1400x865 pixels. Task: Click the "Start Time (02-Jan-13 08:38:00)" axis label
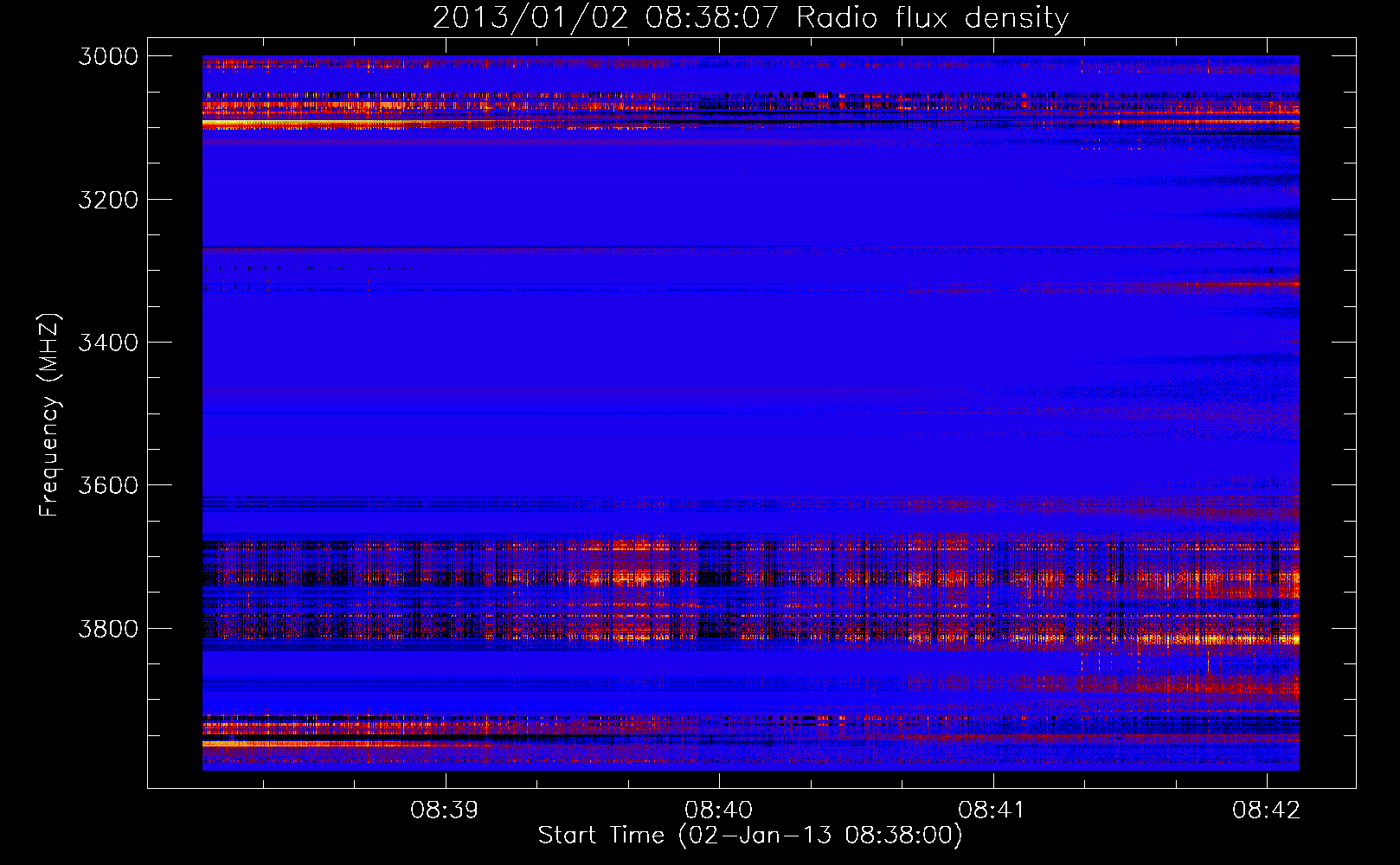click(750, 836)
